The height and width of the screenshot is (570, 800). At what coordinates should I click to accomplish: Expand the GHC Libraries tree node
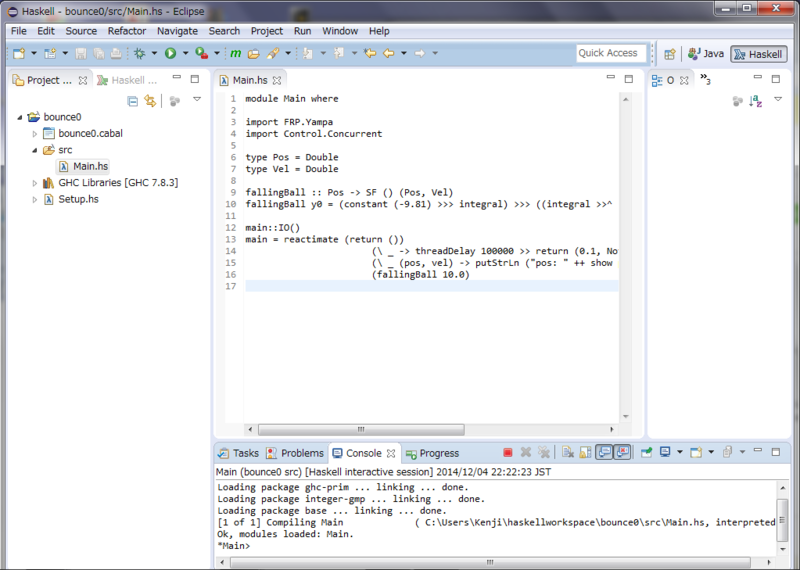(x=35, y=183)
